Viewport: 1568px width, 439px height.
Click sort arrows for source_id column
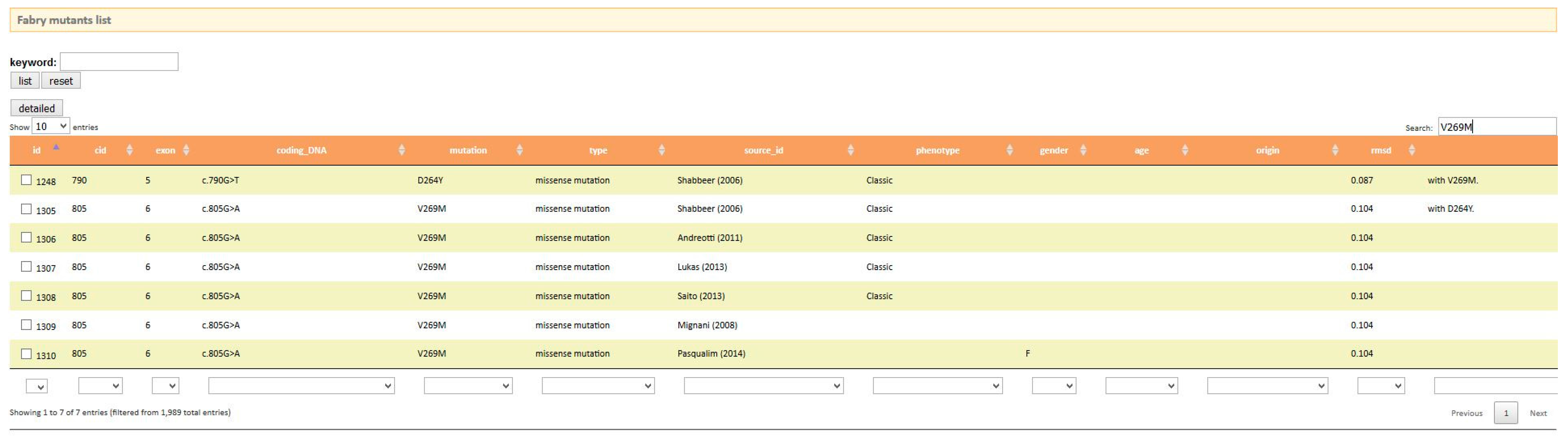[851, 150]
